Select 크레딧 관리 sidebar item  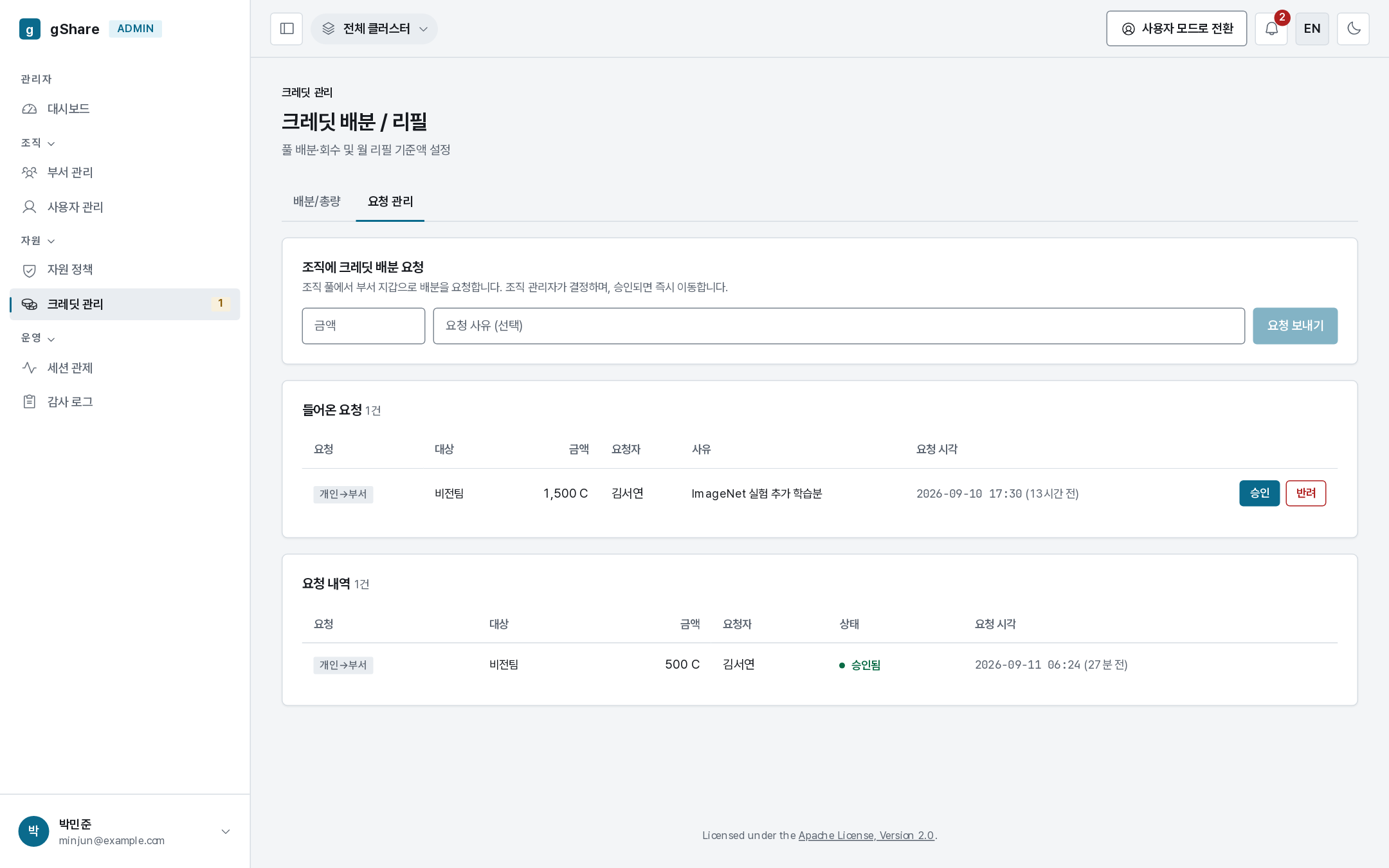(x=125, y=304)
